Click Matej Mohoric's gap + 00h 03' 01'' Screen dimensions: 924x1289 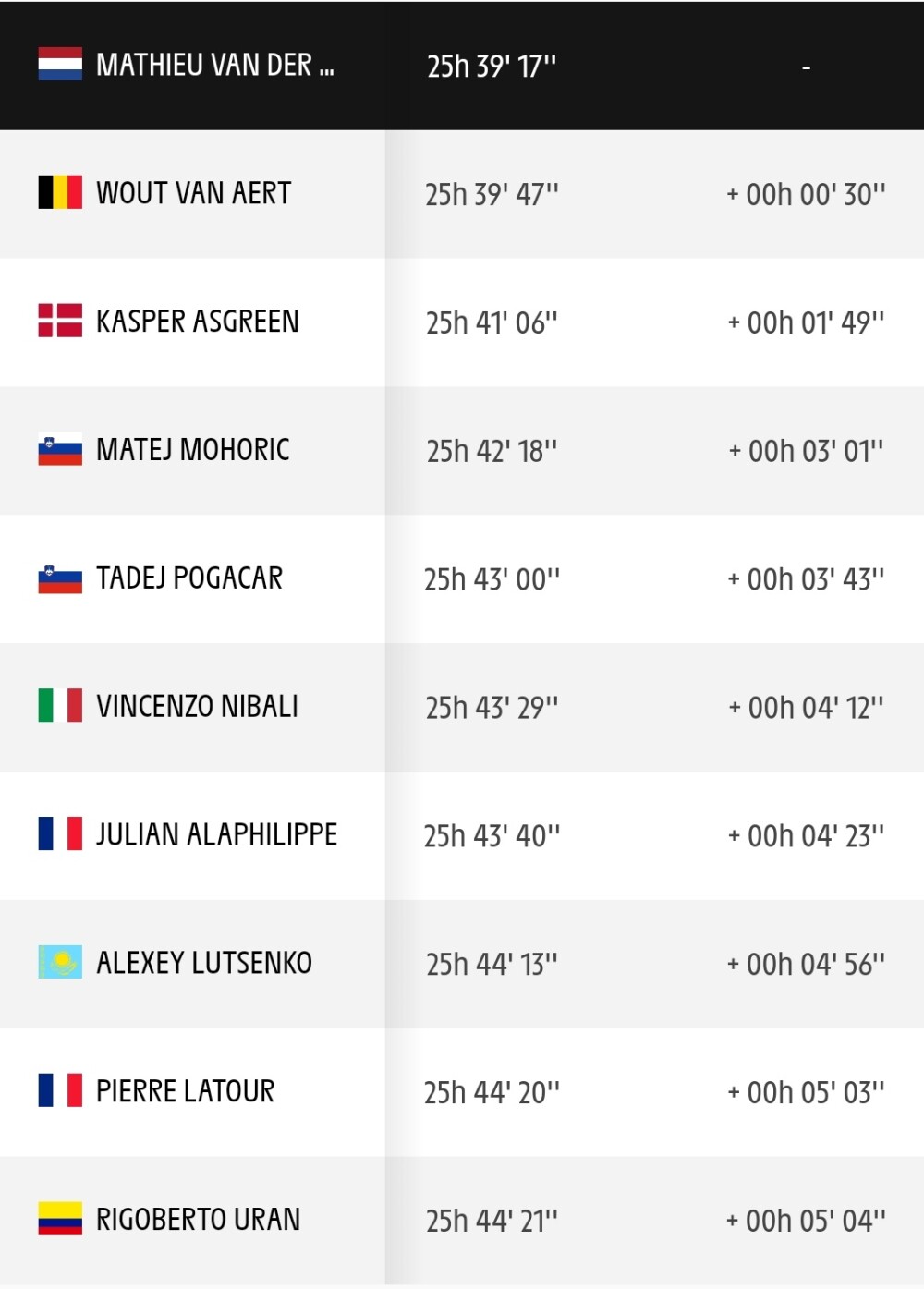(x=806, y=451)
